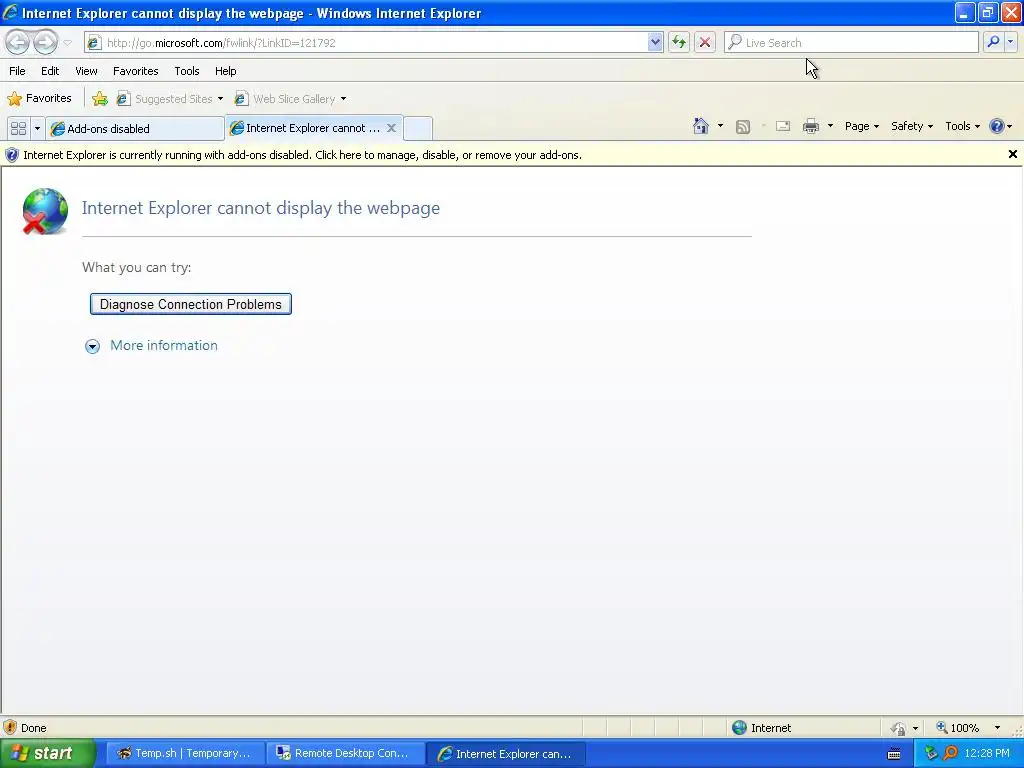Click the Read Mail icon

click(x=782, y=126)
